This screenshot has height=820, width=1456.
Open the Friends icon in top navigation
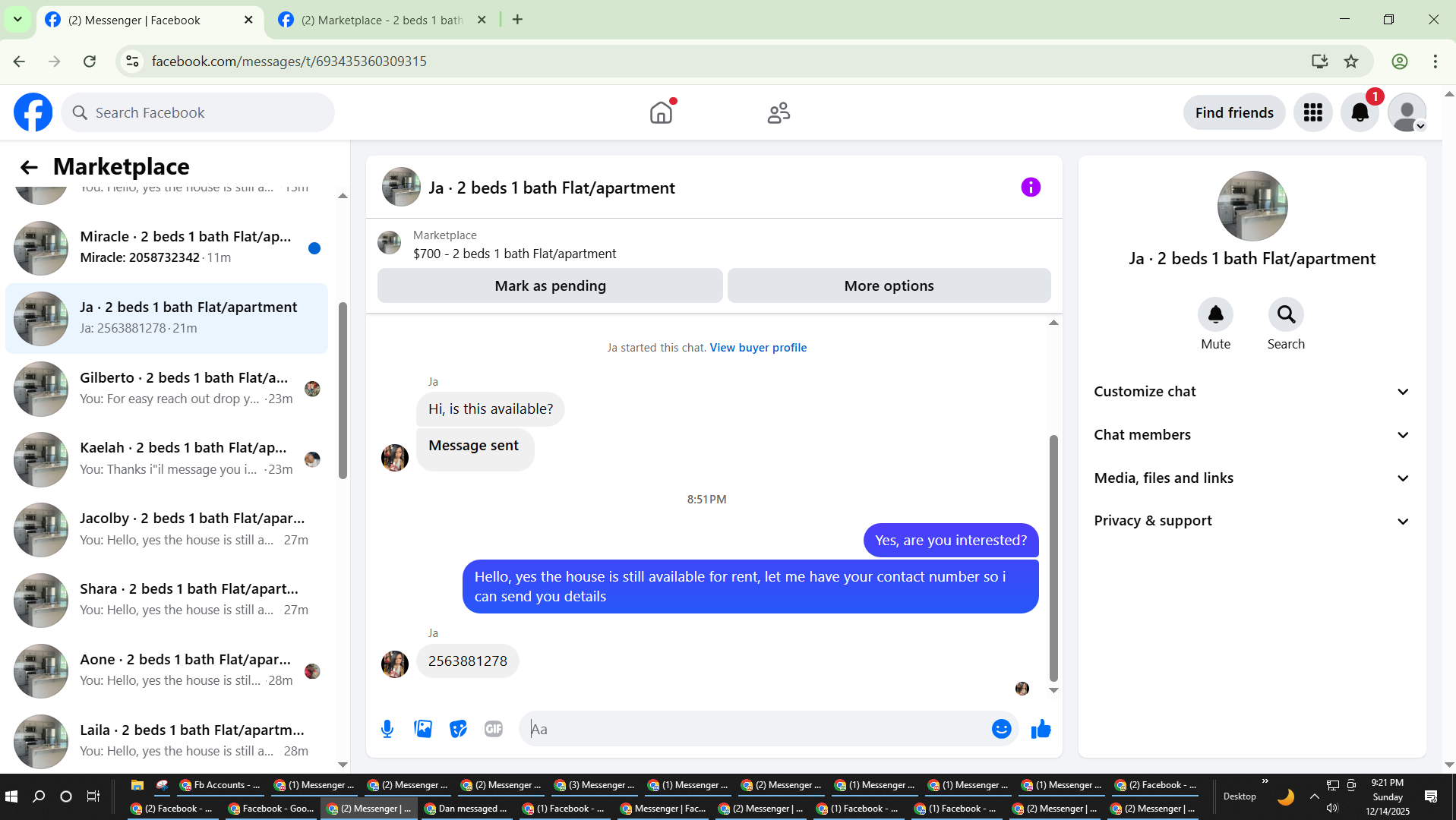coord(779,112)
